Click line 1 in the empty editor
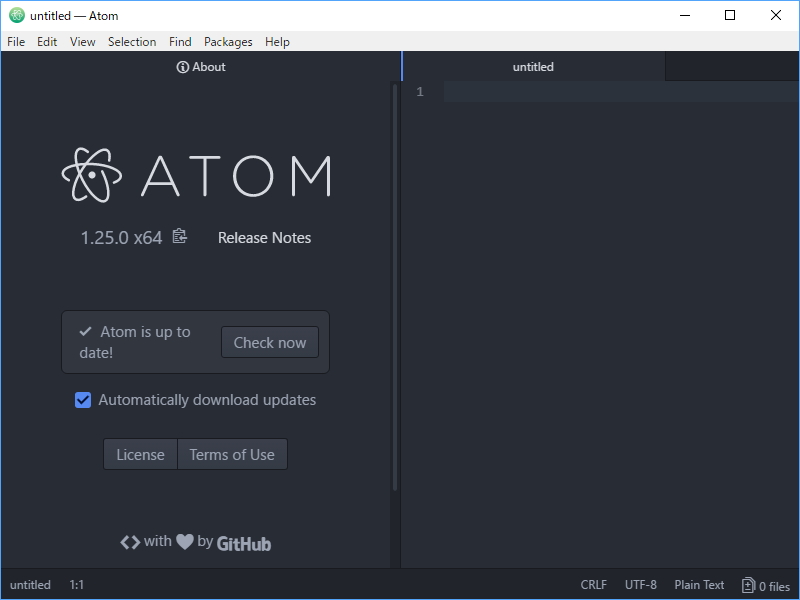The height and width of the screenshot is (600, 800). point(600,91)
